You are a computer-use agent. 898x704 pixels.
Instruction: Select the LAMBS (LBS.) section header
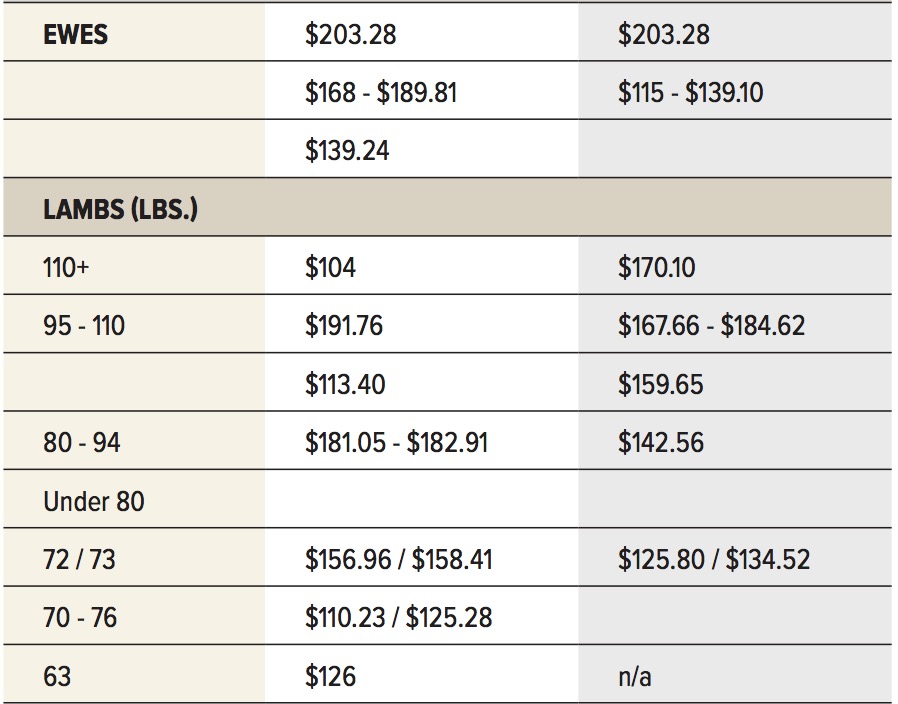pyautogui.click(x=120, y=209)
